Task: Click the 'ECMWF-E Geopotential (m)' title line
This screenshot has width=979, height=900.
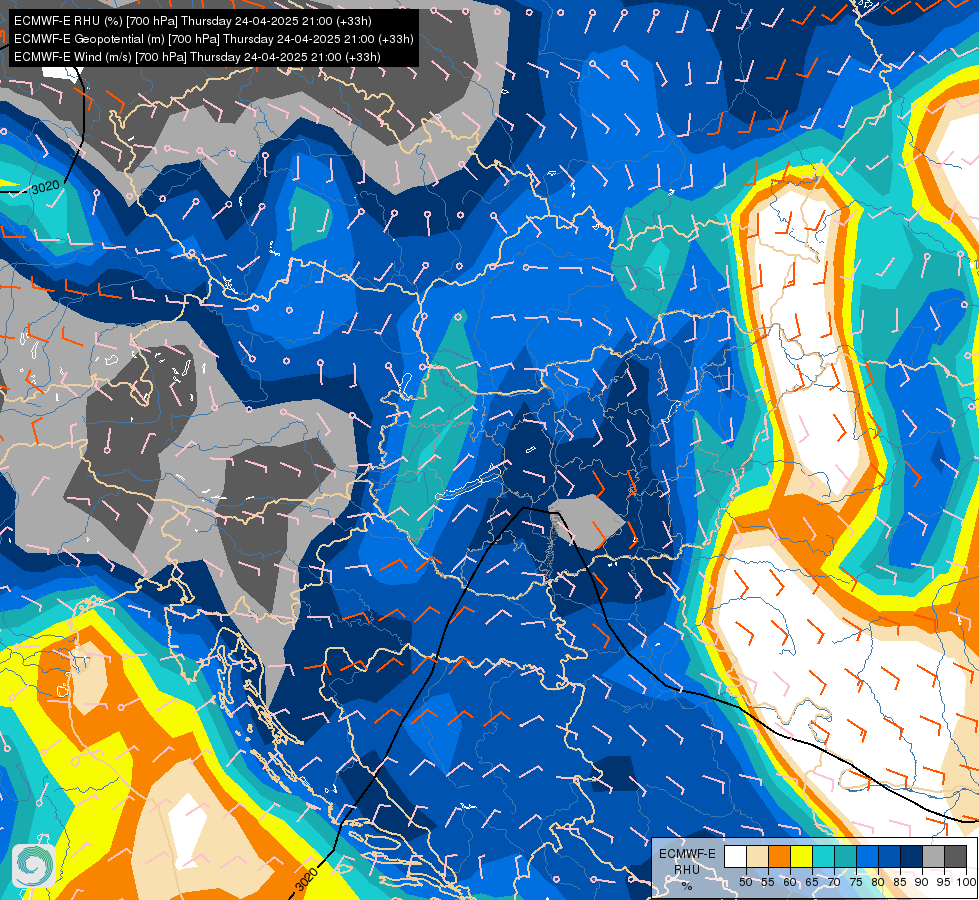Action: point(214,39)
